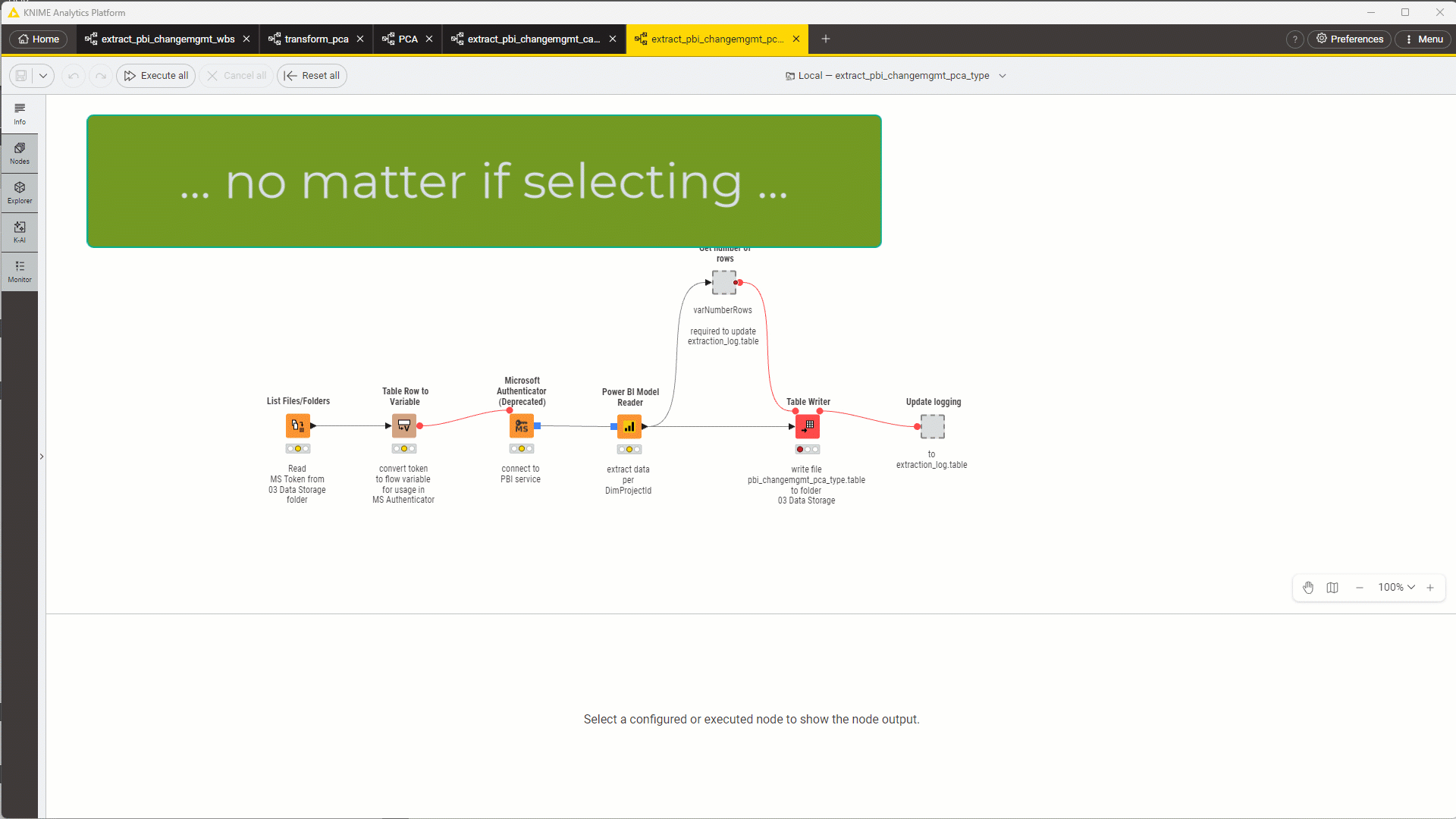Click the Execute all button

[156, 76]
